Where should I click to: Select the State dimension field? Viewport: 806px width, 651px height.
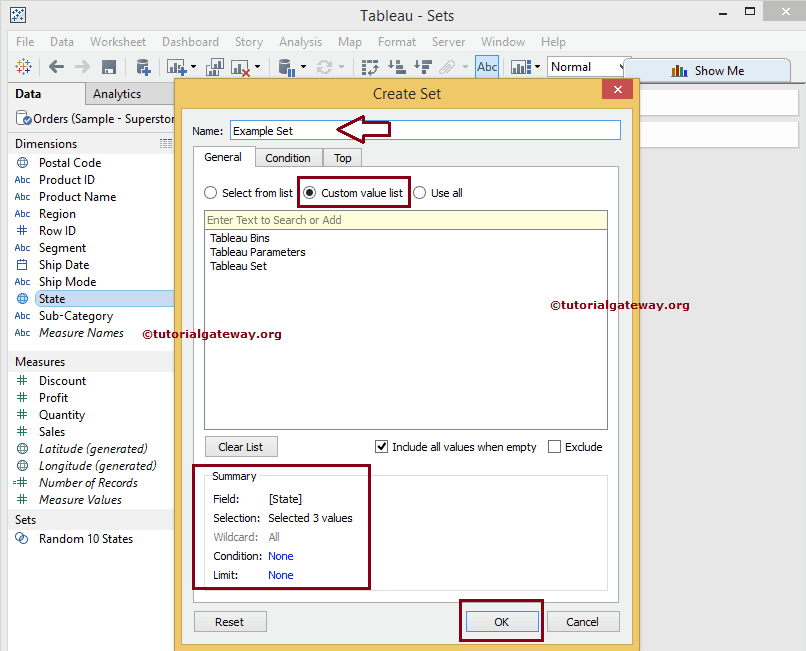[52, 299]
